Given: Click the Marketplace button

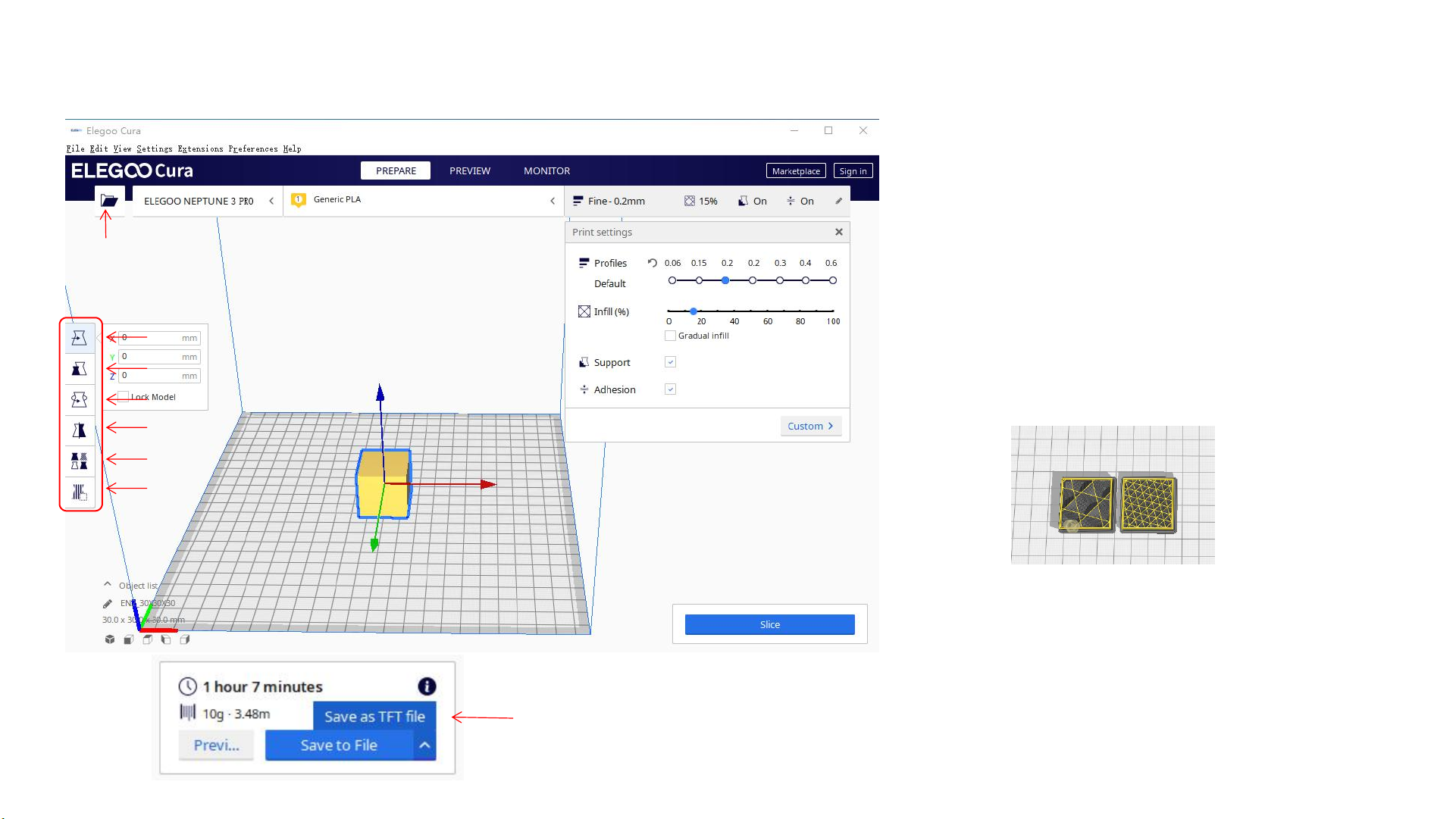Looking at the screenshot, I should click(796, 170).
